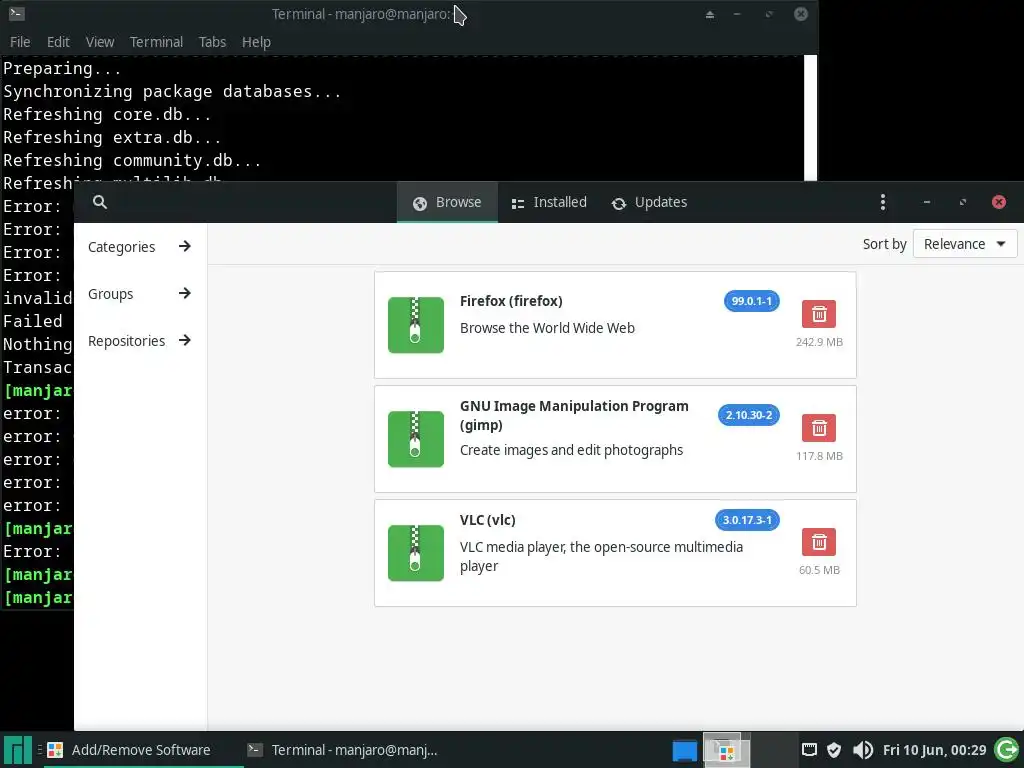Click the GIMP package icon
Viewport: 1024px width, 768px height.
click(x=415, y=439)
